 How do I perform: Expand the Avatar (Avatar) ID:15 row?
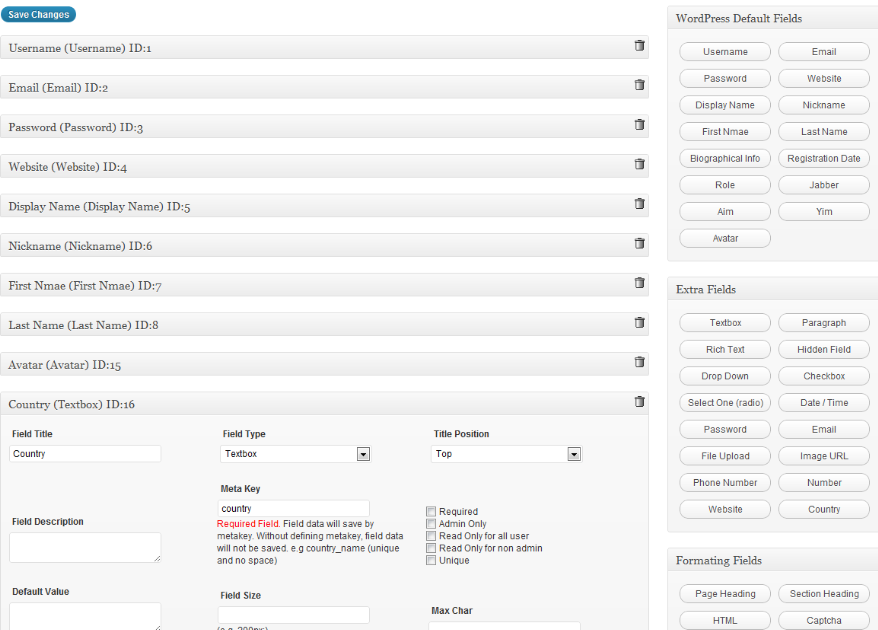[x=324, y=365]
